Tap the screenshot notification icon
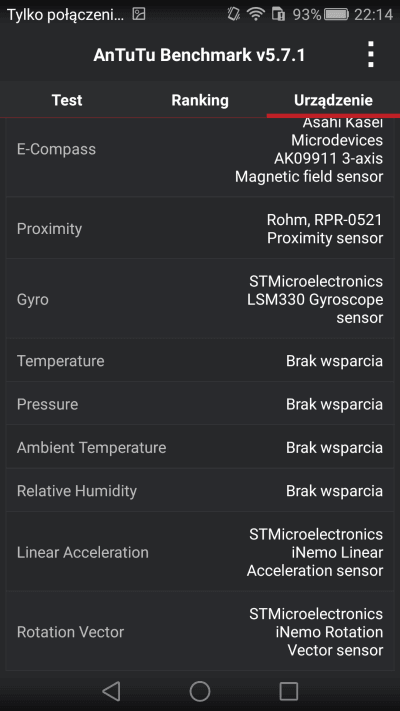 click(139, 15)
